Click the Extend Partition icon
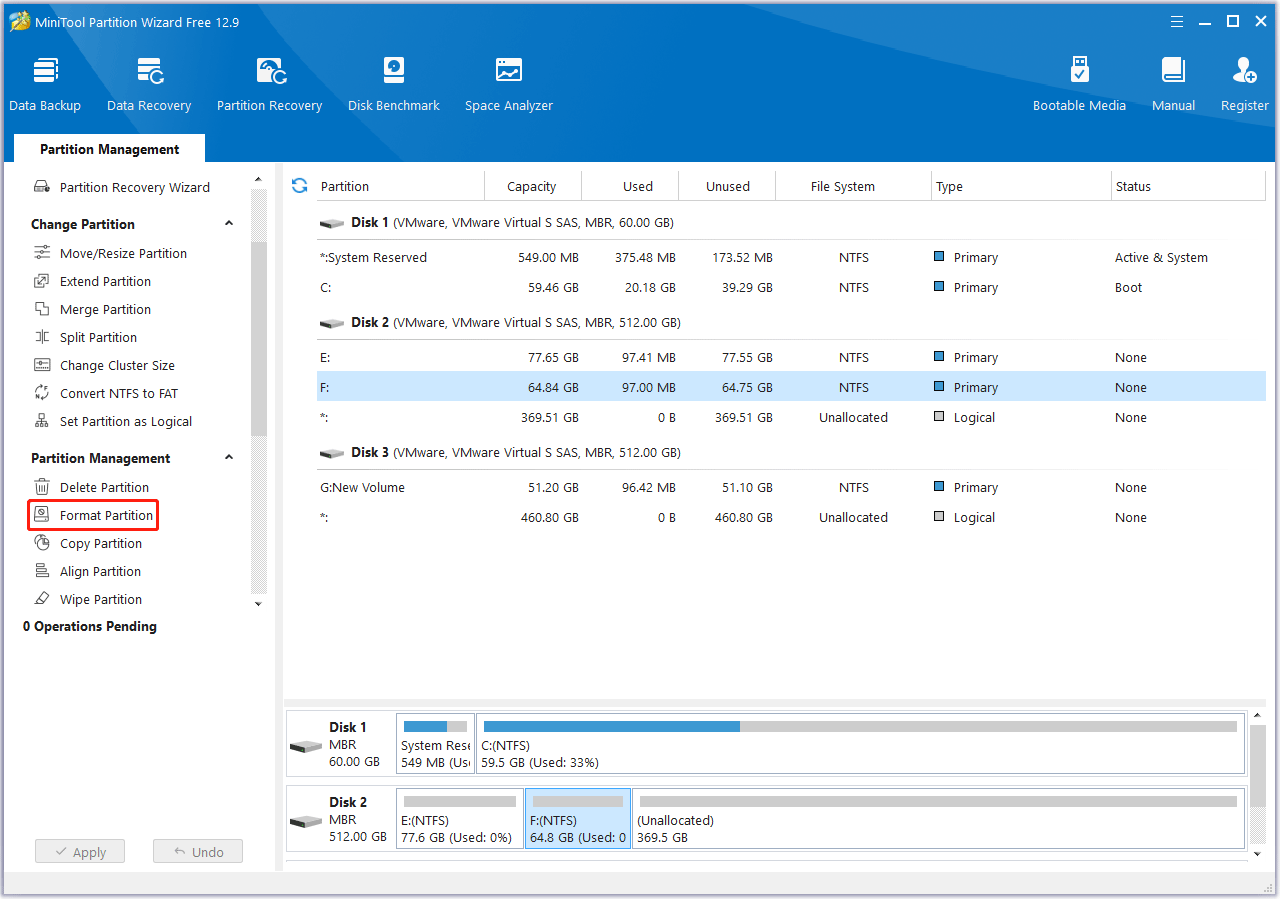 pos(42,281)
